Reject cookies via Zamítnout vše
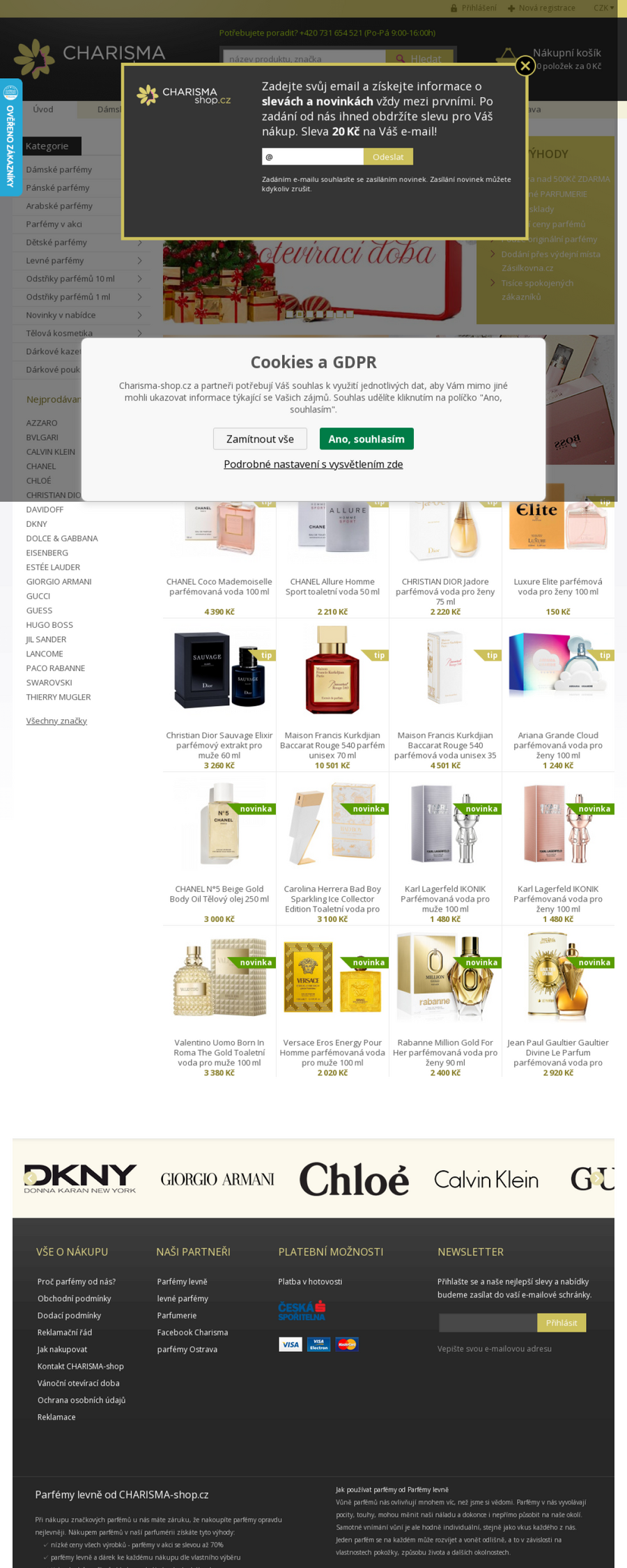This screenshot has height=1568, width=627. [x=260, y=439]
